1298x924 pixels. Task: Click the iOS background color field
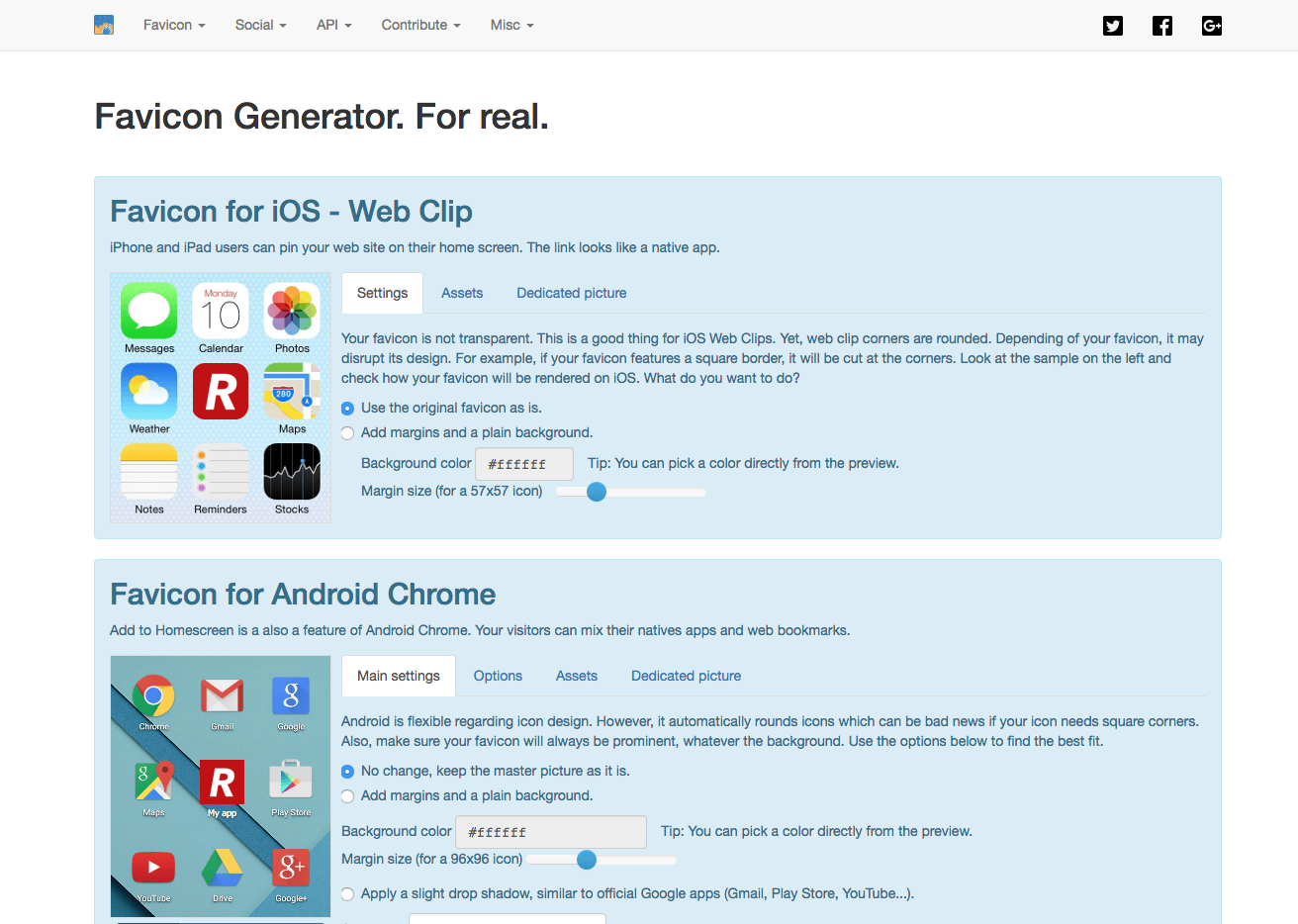point(524,464)
